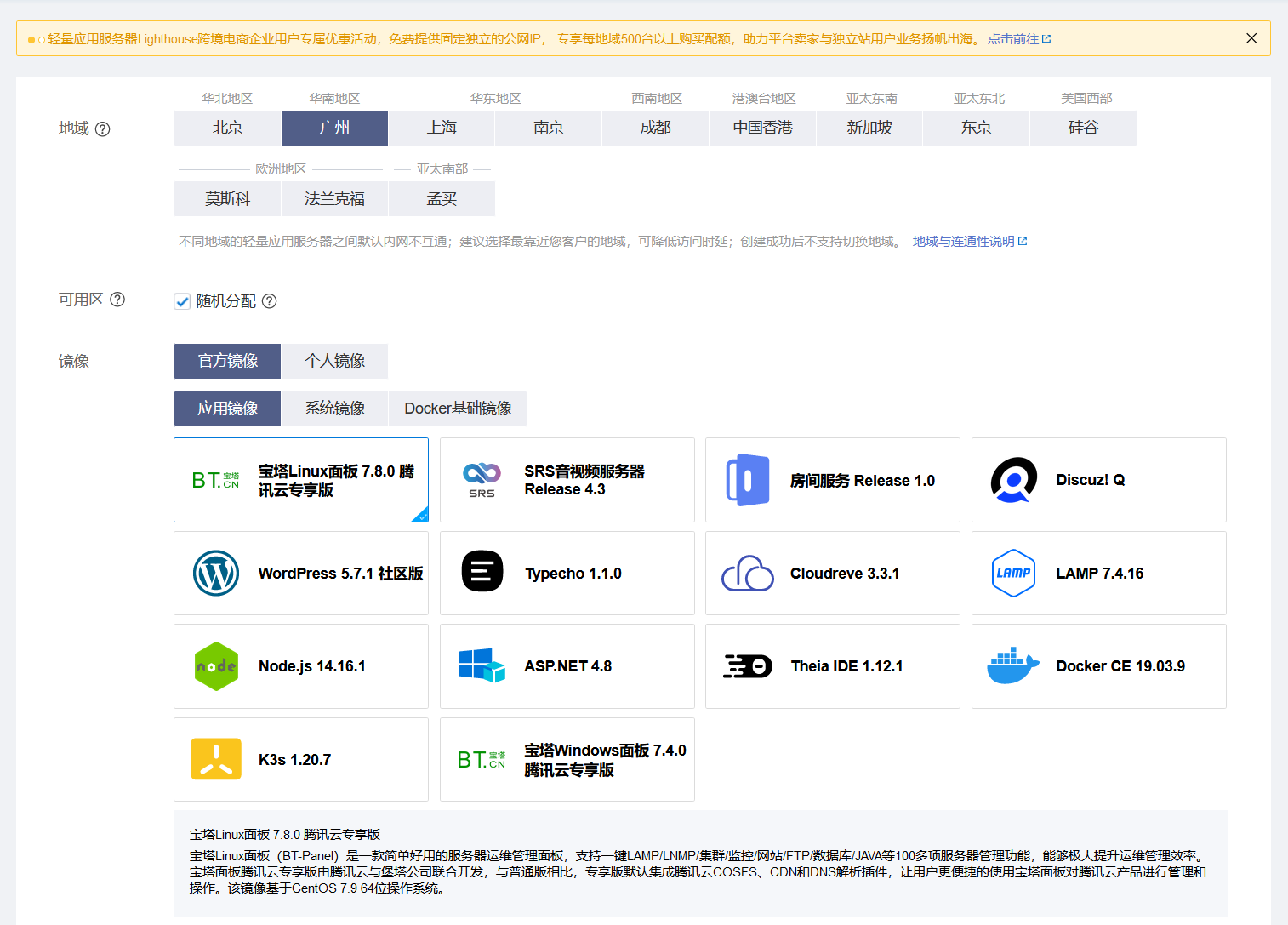Screen dimensions: 1288x925
Task: Select the 广州 region
Action: (335, 128)
